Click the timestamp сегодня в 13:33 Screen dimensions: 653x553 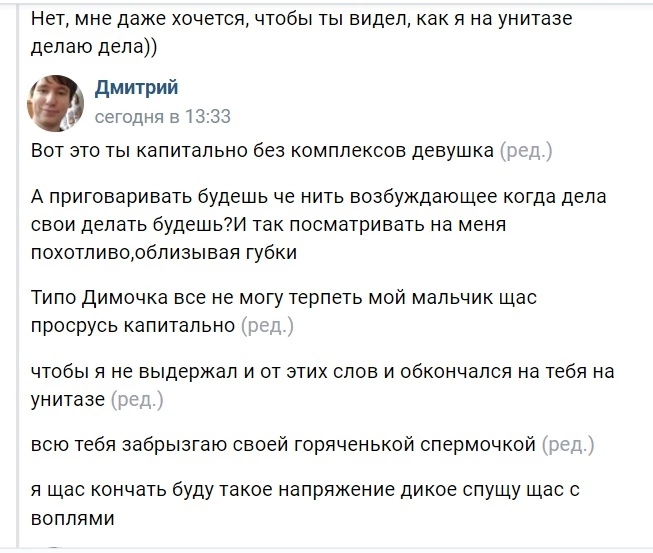pos(163,117)
